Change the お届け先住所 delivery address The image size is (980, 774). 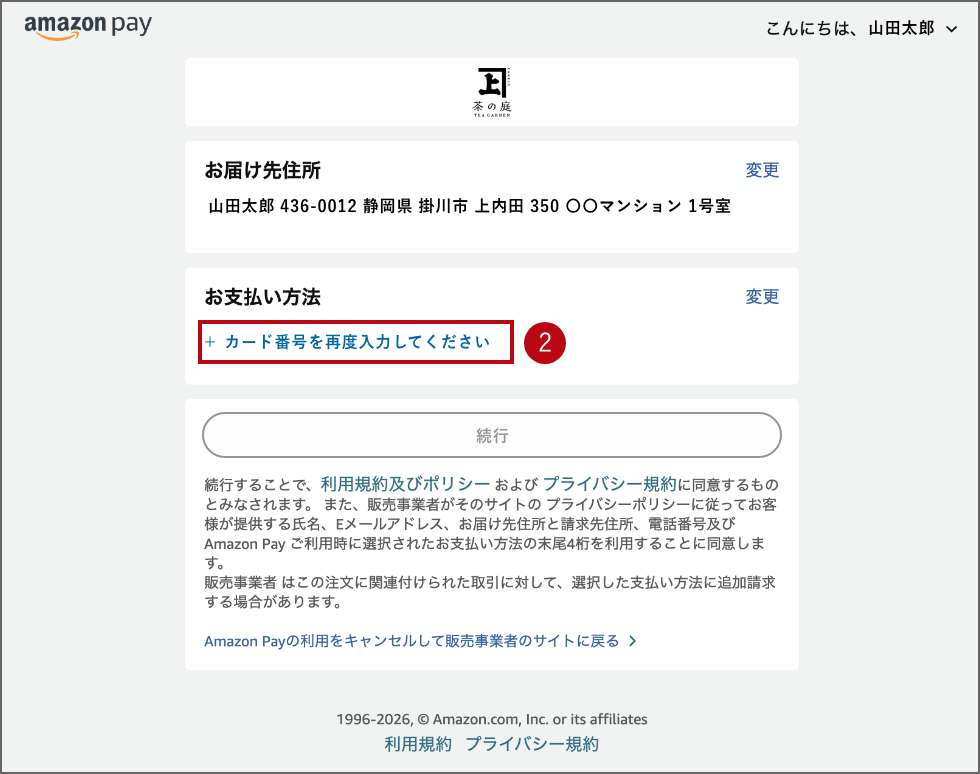point(762,170)
